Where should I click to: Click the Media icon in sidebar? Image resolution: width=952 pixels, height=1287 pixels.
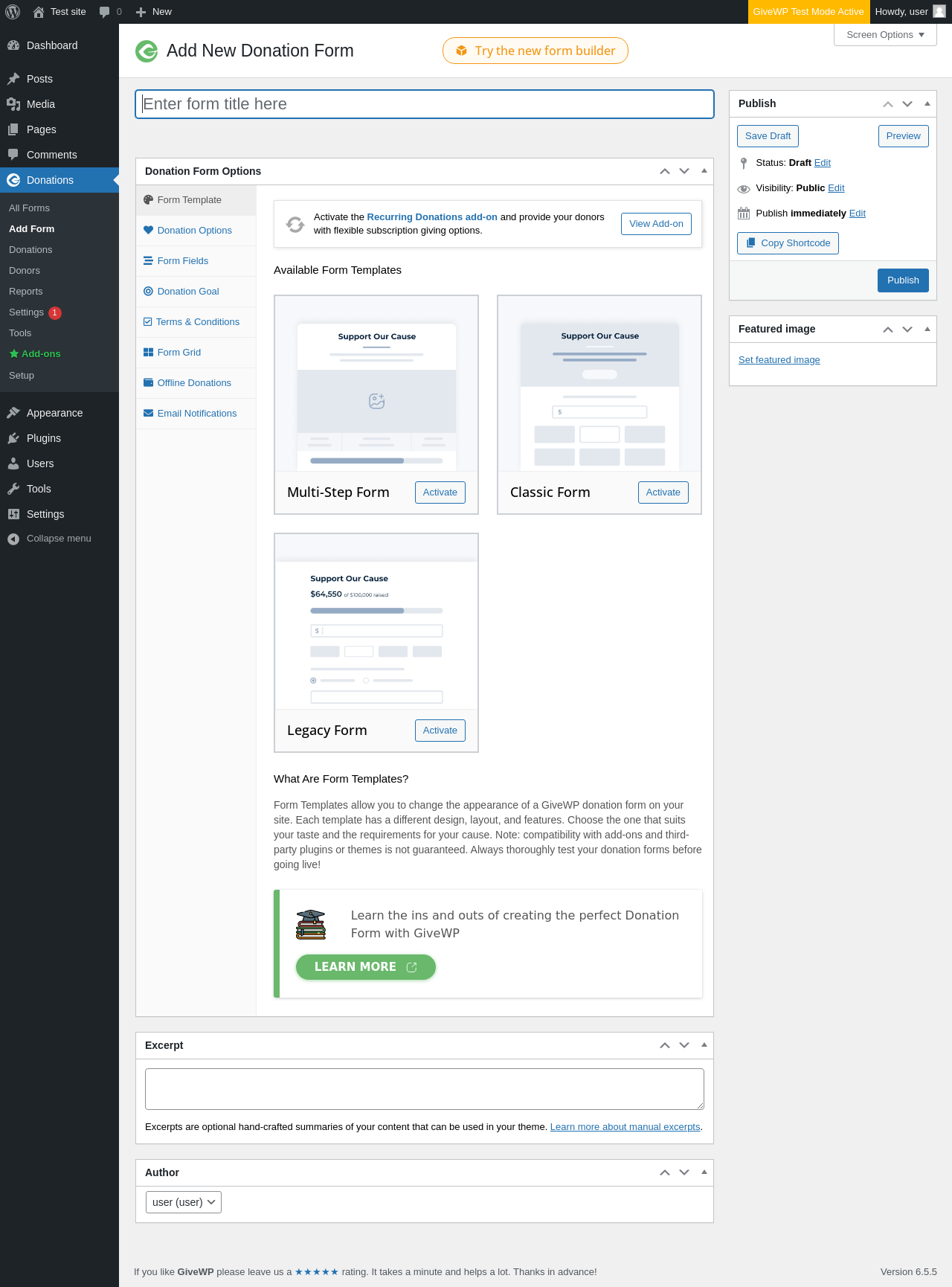[13, 104]
